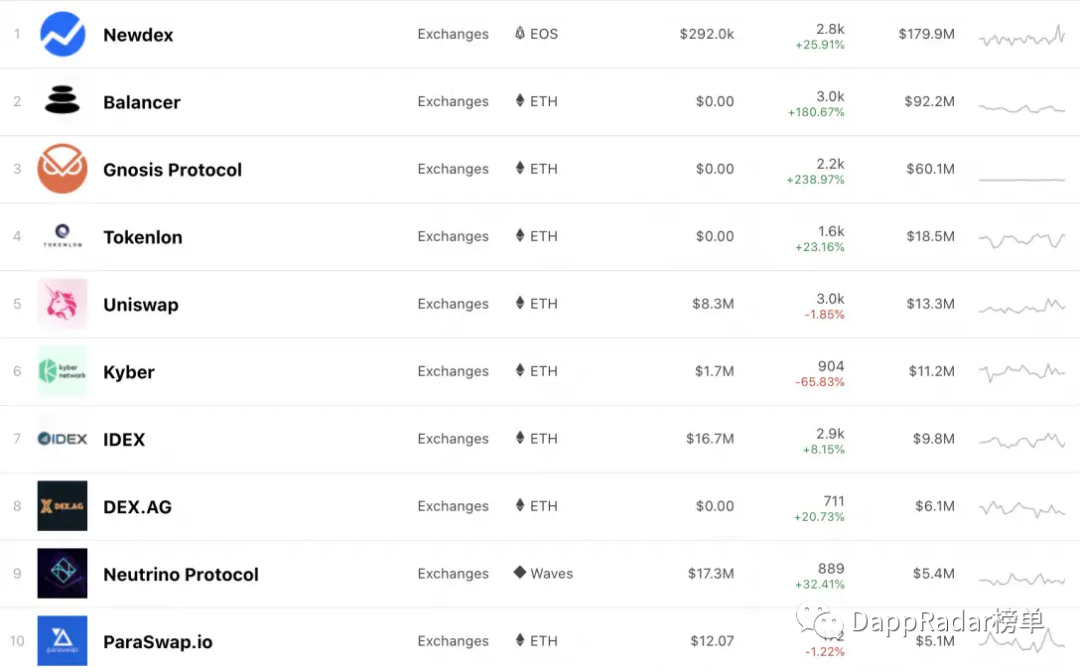
Task: Select the ParaSwap.io blue logo icon
Action: point(62,640)
